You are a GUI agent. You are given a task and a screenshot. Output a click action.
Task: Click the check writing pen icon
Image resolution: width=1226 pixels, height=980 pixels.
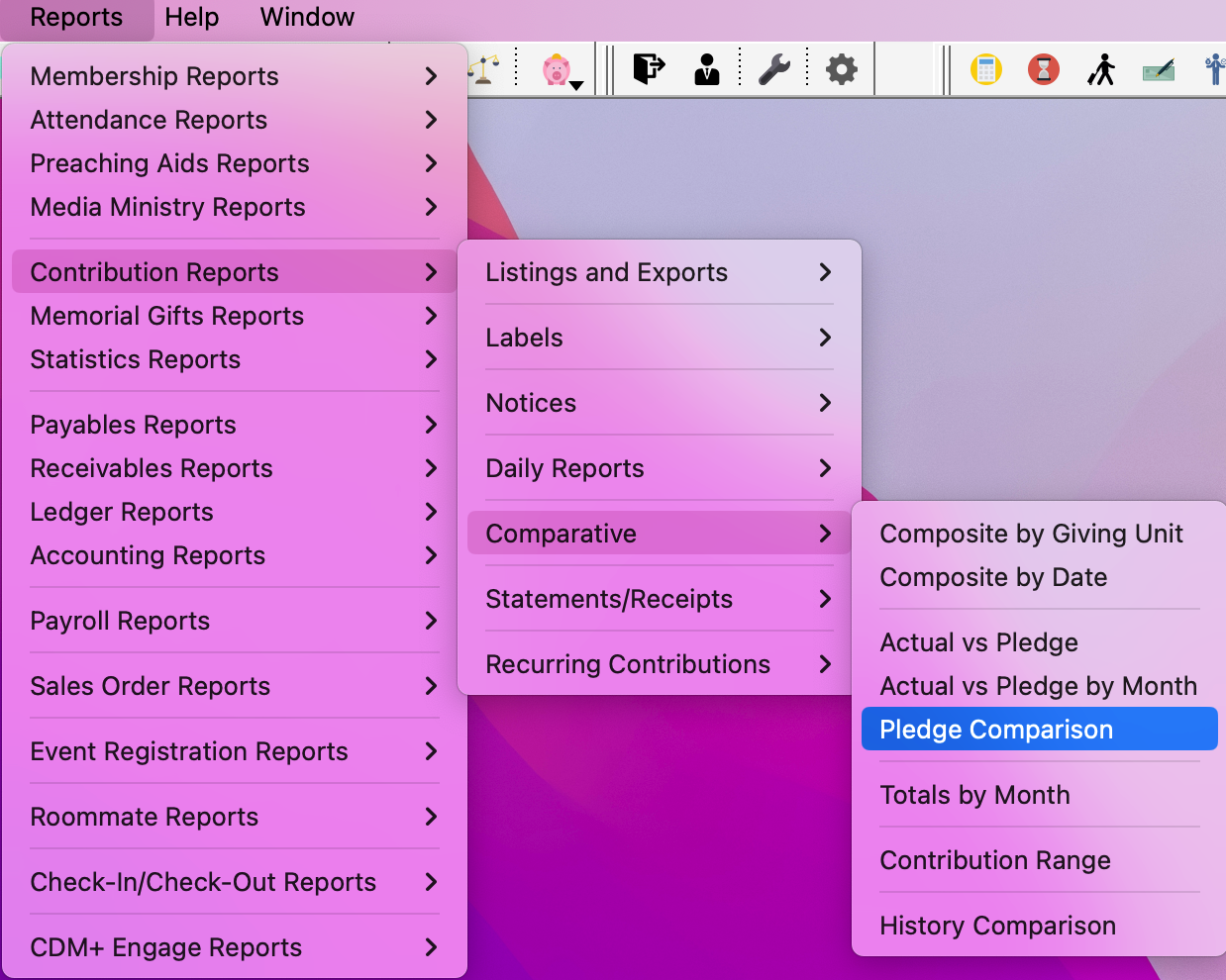(1159, 70)
